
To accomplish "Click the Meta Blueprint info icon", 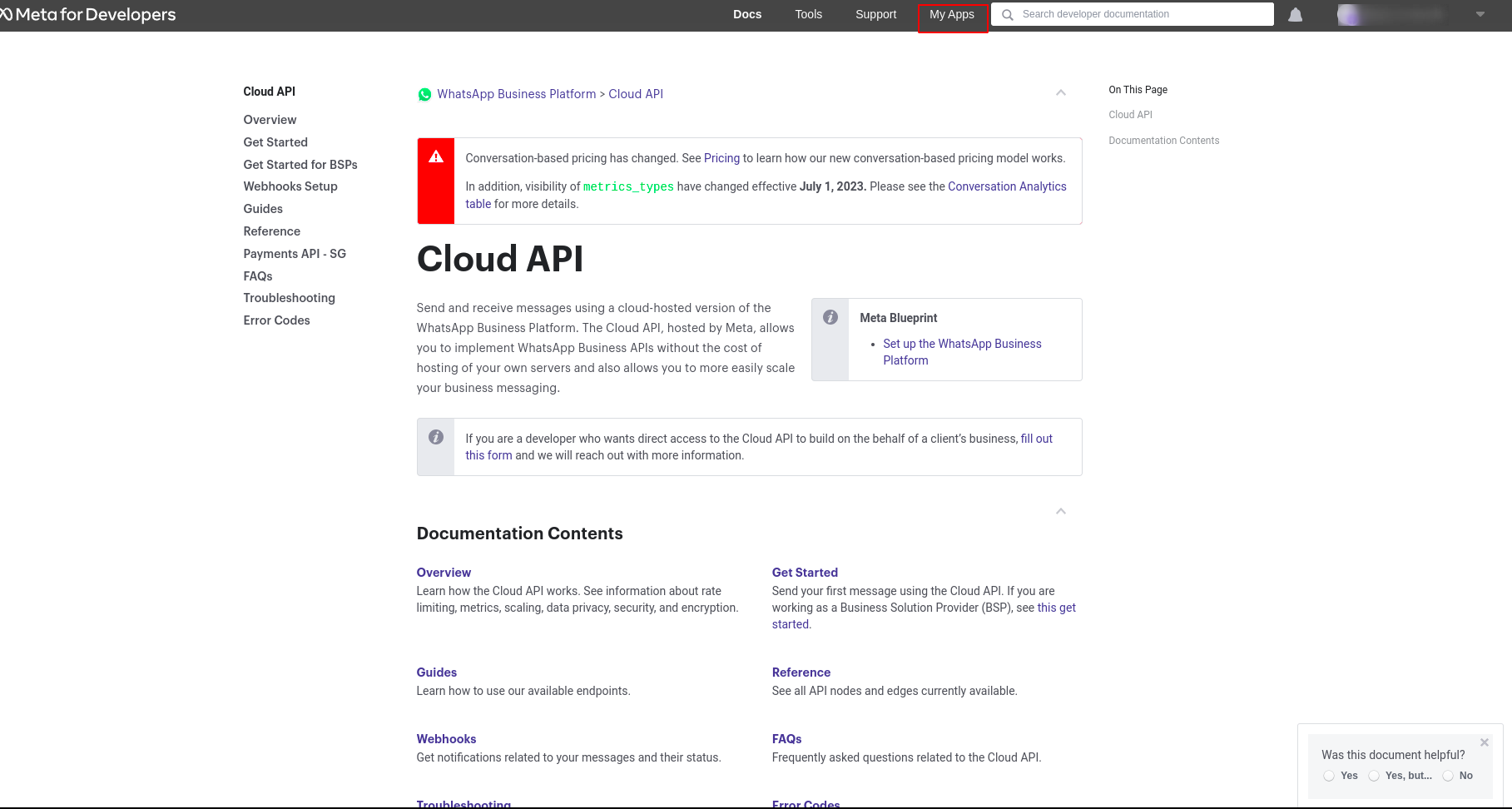I will [x=830, y=317].
